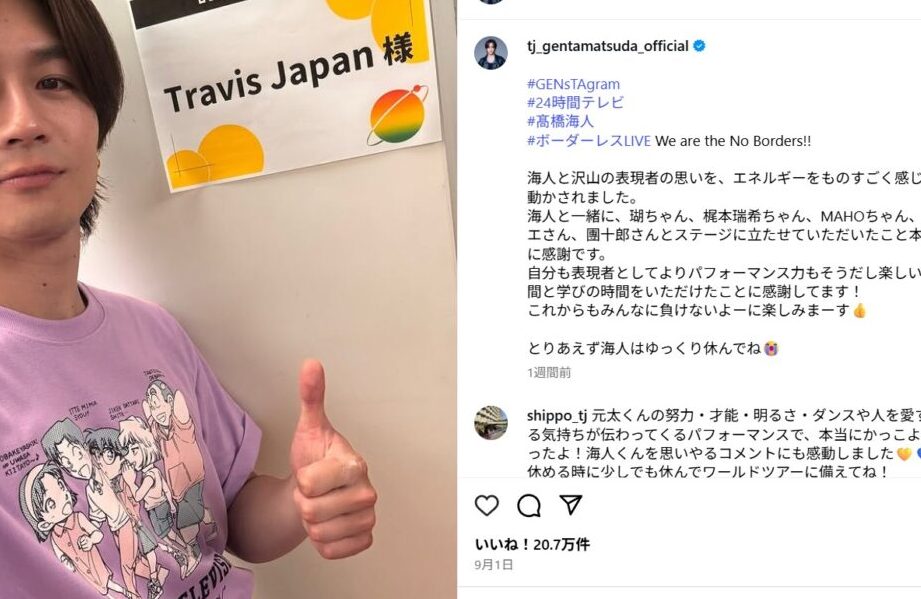Click the tj_gentamatsuda_official username
The height and width of the screenshot is (599, 921).
(607, 46)
